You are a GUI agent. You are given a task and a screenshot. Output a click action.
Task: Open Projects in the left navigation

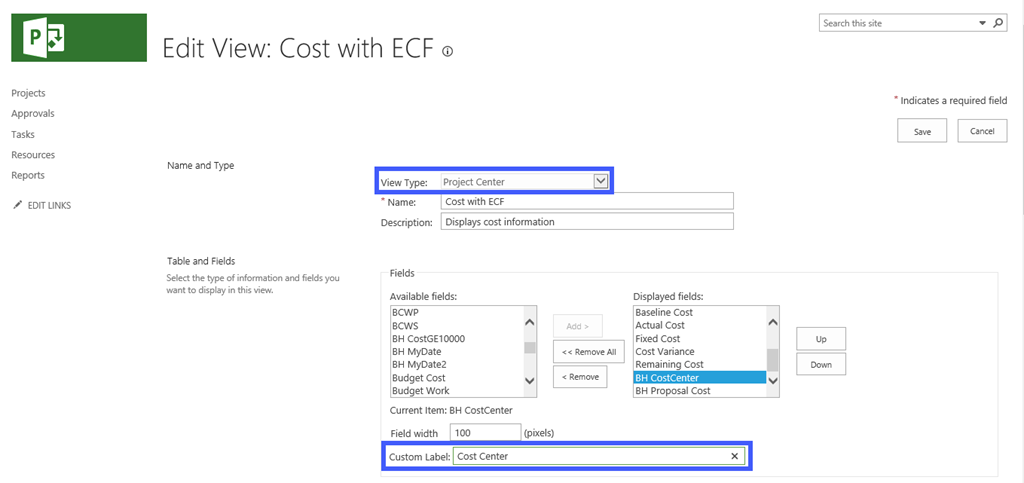pos(28,93)
